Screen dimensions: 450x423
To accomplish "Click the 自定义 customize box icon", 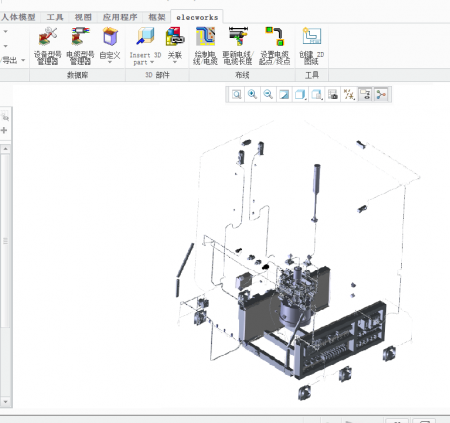I will click(x=110, y=37).
